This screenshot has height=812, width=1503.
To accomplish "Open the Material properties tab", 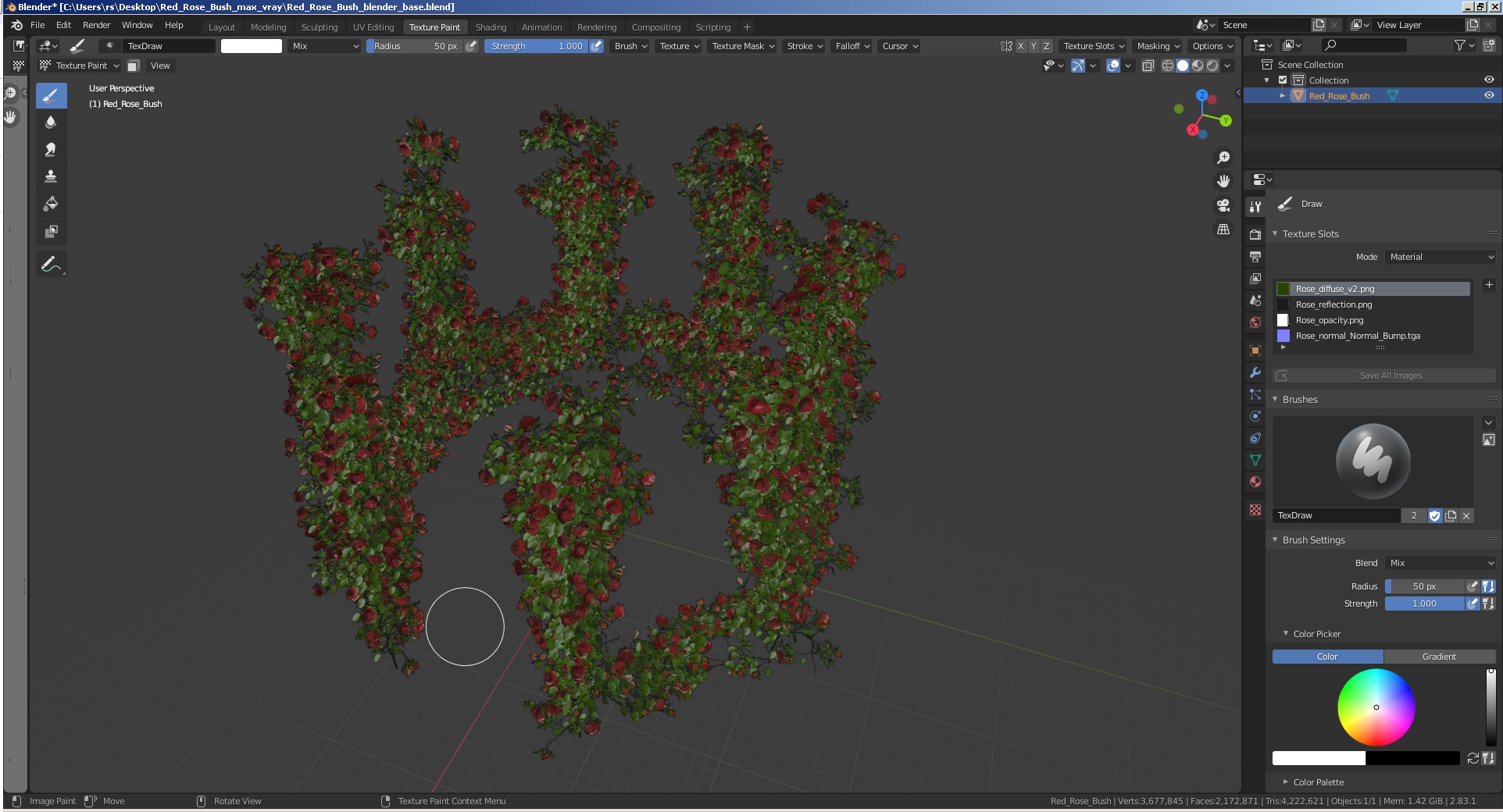I will 1255,482.
